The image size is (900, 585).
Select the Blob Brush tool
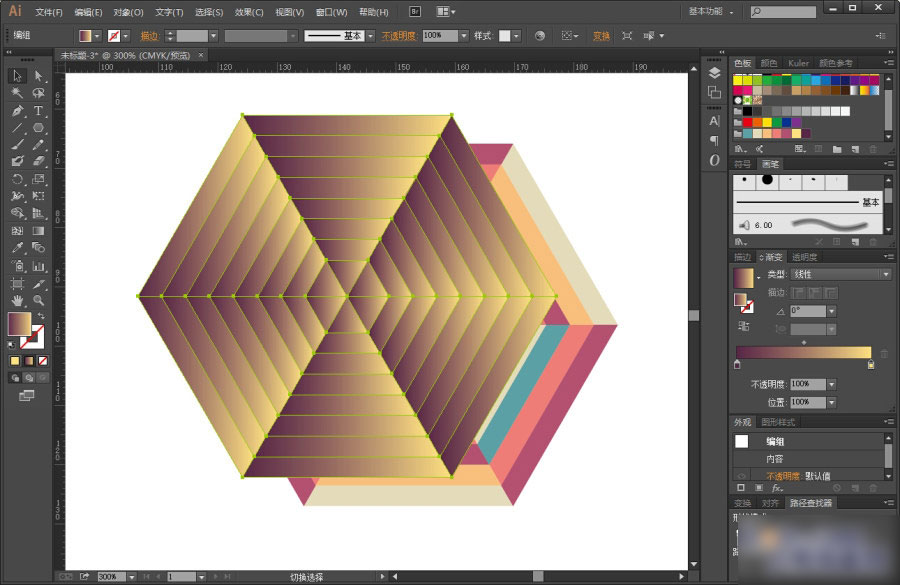click(17, 161)
